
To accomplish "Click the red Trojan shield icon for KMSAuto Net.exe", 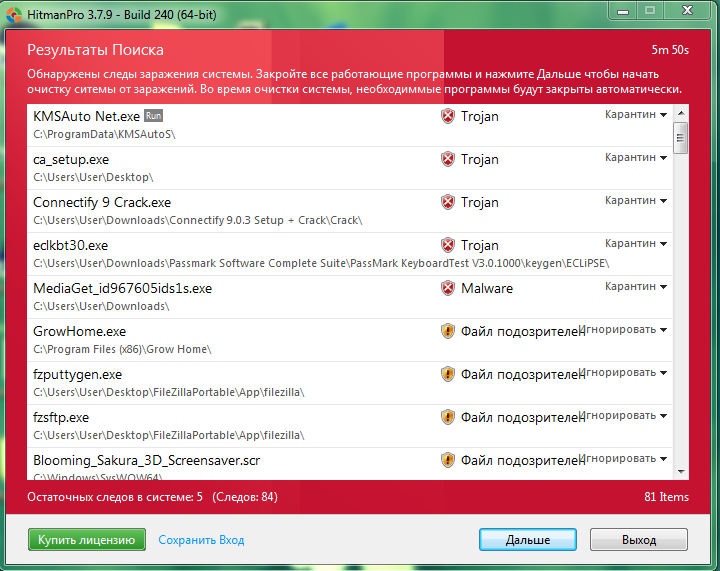I will coord(448,116).
